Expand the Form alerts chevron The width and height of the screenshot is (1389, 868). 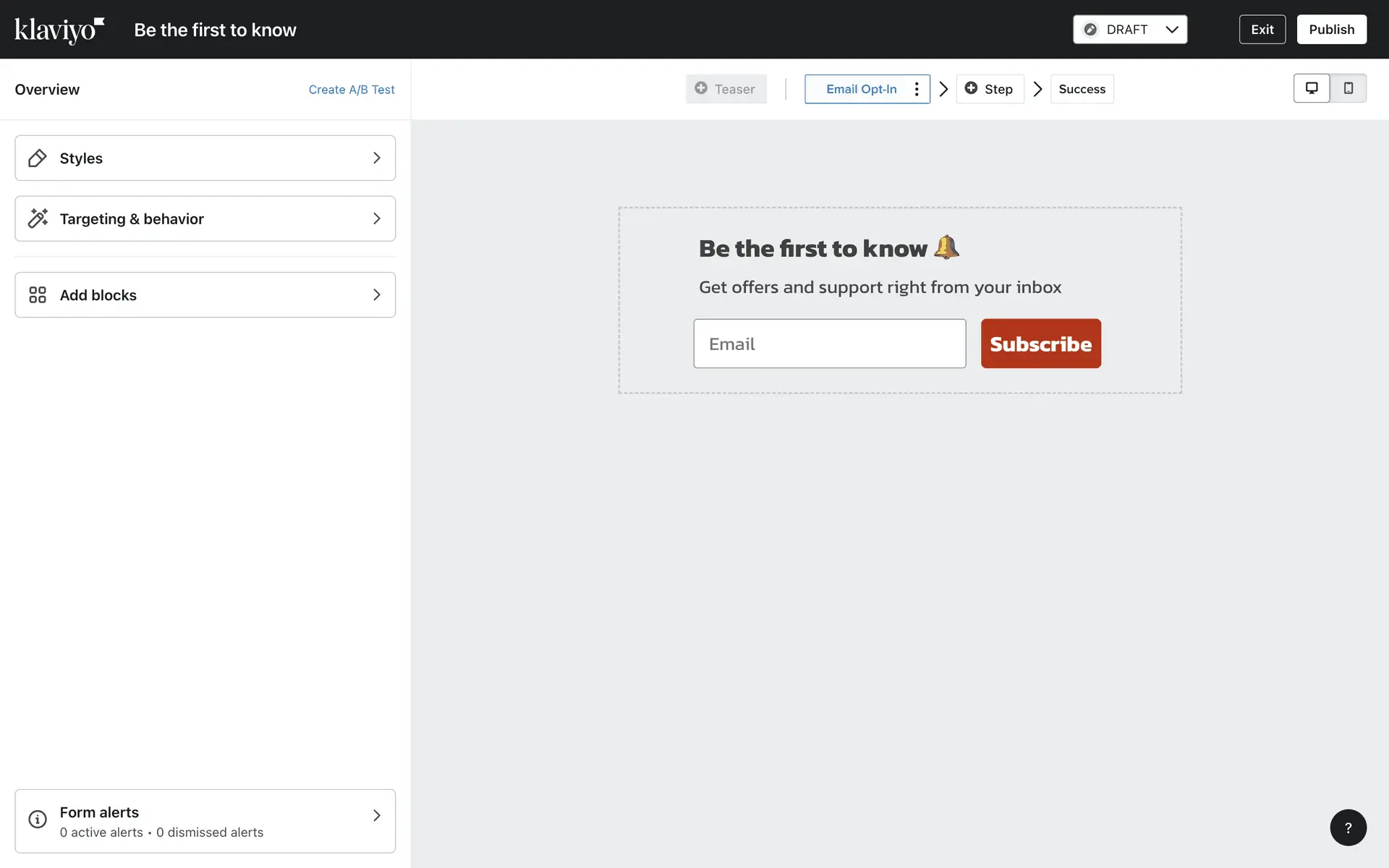[376, 816]
